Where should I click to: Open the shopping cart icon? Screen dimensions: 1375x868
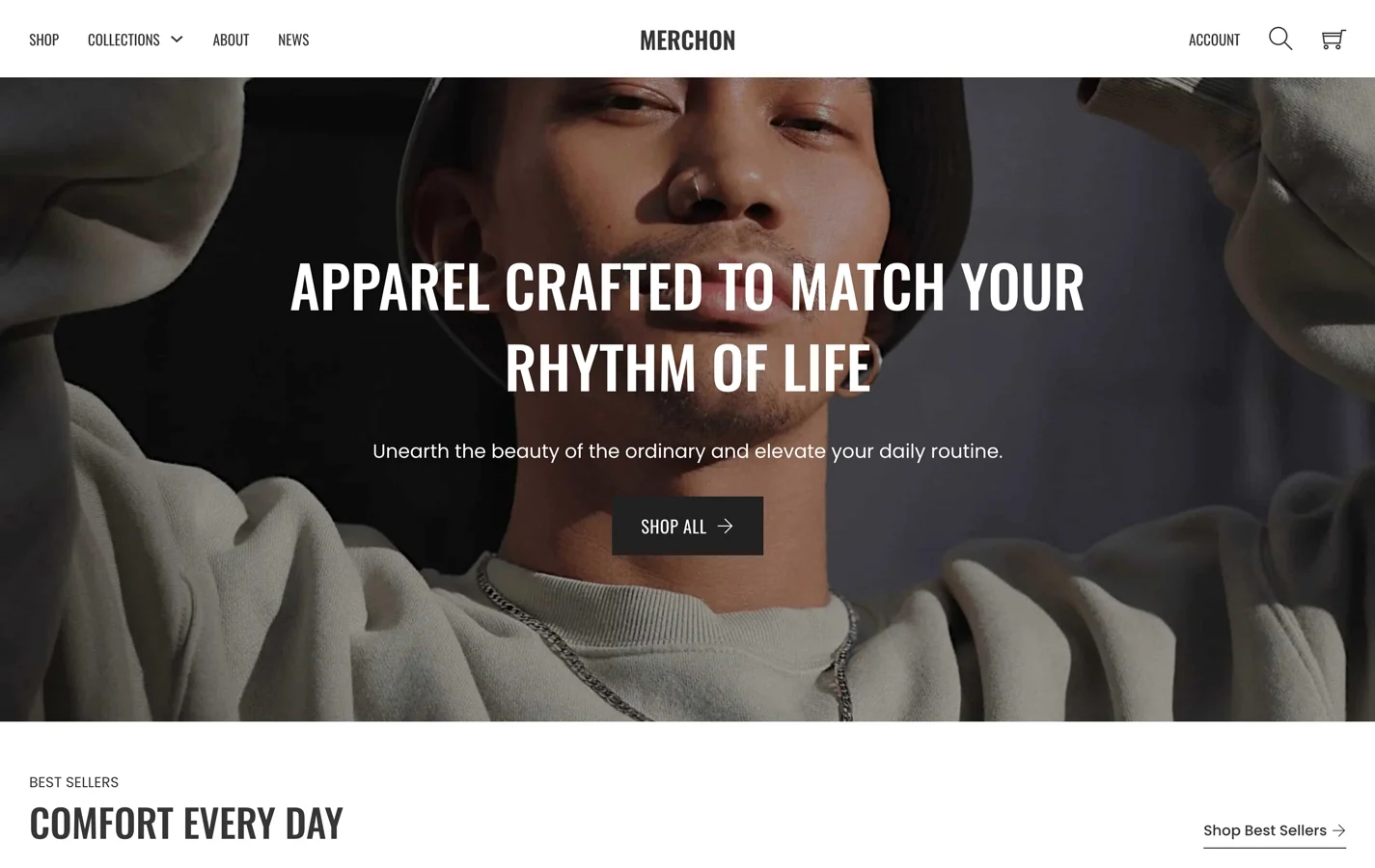click(1334, 39)
